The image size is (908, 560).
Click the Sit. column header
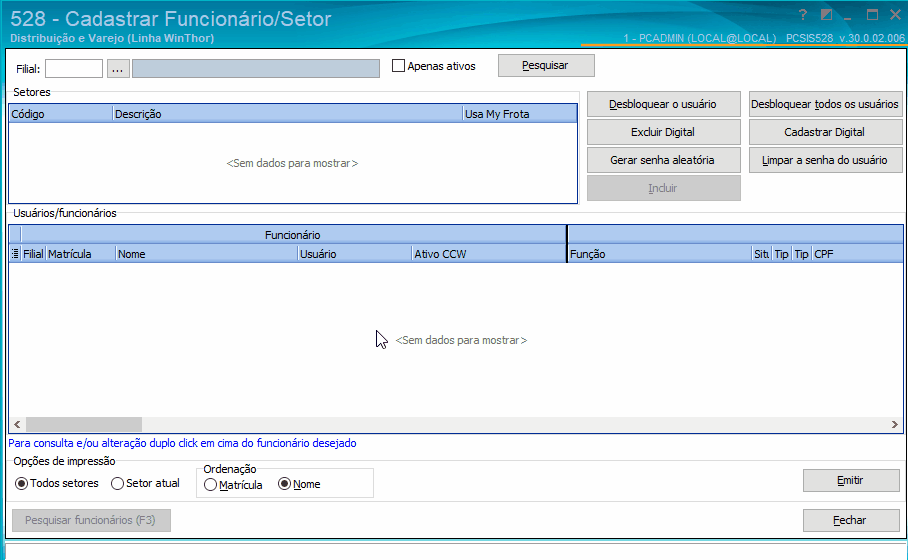tap(761, 254)
